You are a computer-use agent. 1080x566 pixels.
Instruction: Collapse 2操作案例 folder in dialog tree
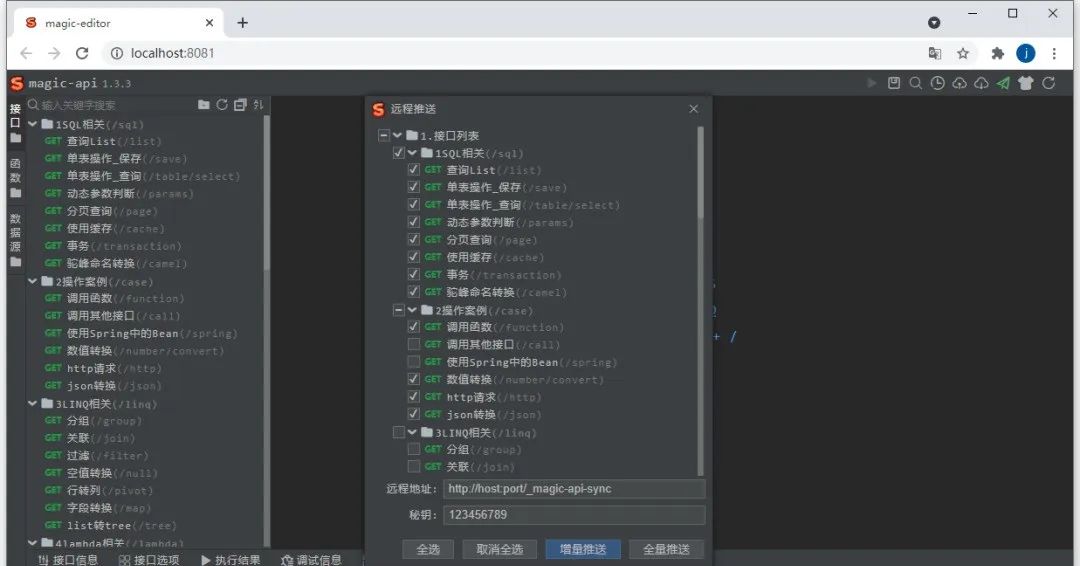click(412, 311)
